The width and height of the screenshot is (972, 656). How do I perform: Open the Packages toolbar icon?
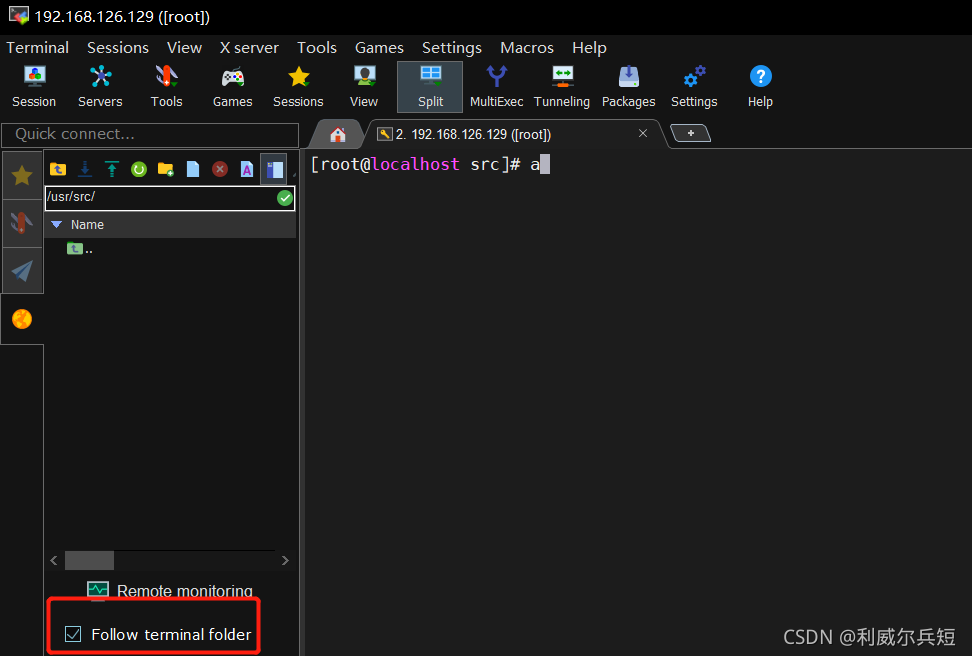(x=629, y=87)
